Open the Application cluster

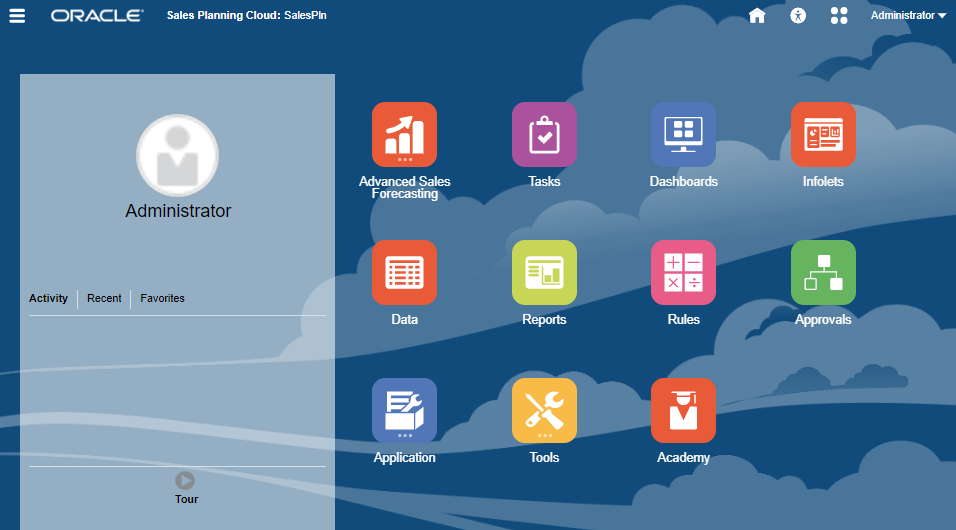[404, 410]
